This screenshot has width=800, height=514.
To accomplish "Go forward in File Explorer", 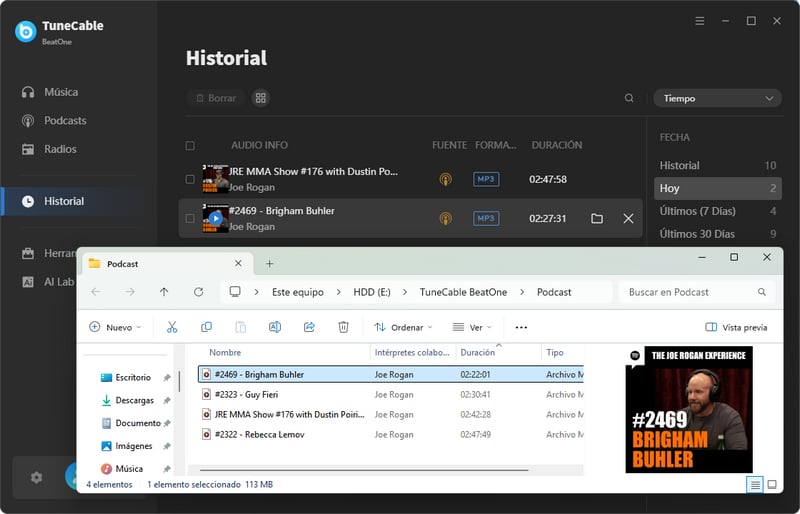I will 130,292.
